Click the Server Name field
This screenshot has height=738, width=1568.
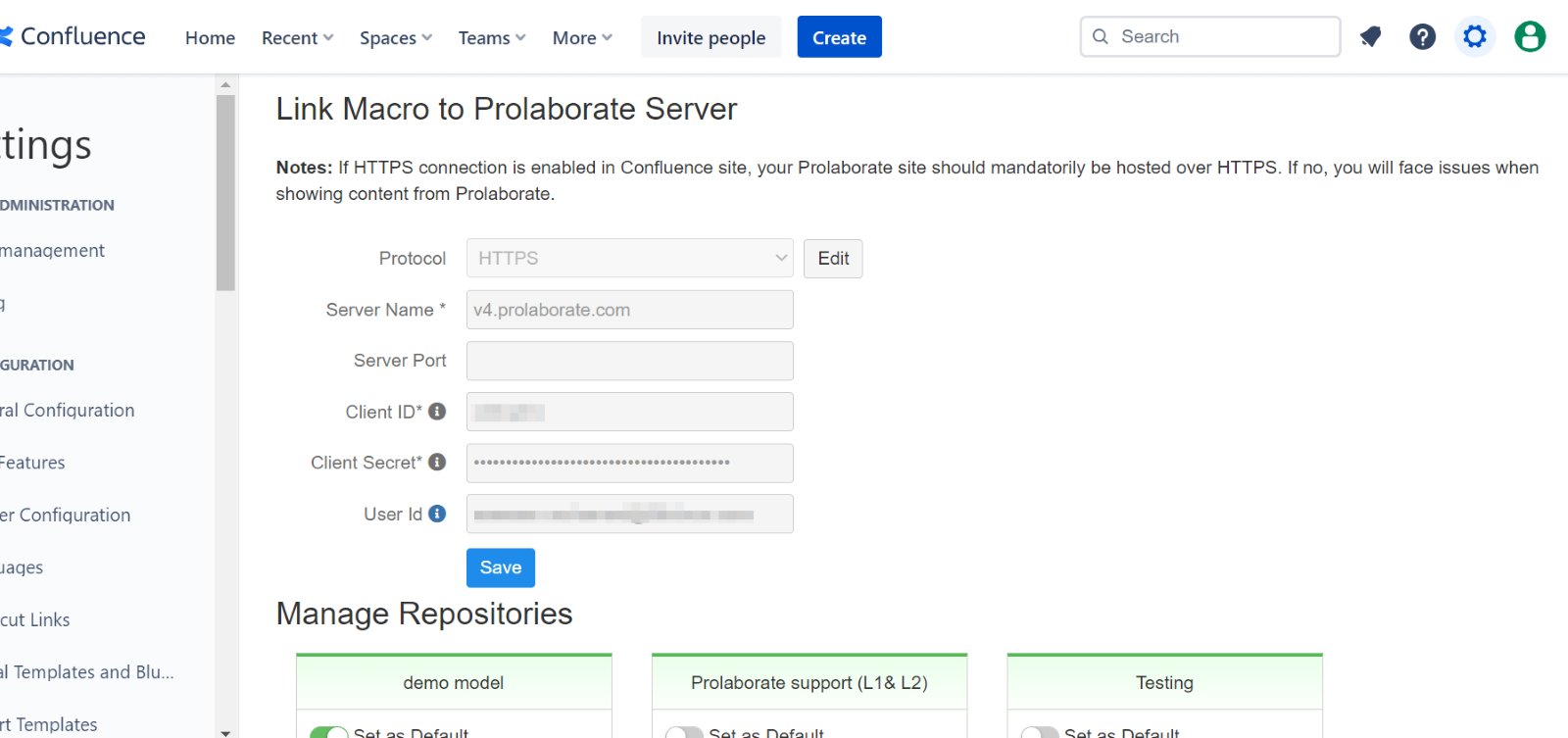(630, 310)
